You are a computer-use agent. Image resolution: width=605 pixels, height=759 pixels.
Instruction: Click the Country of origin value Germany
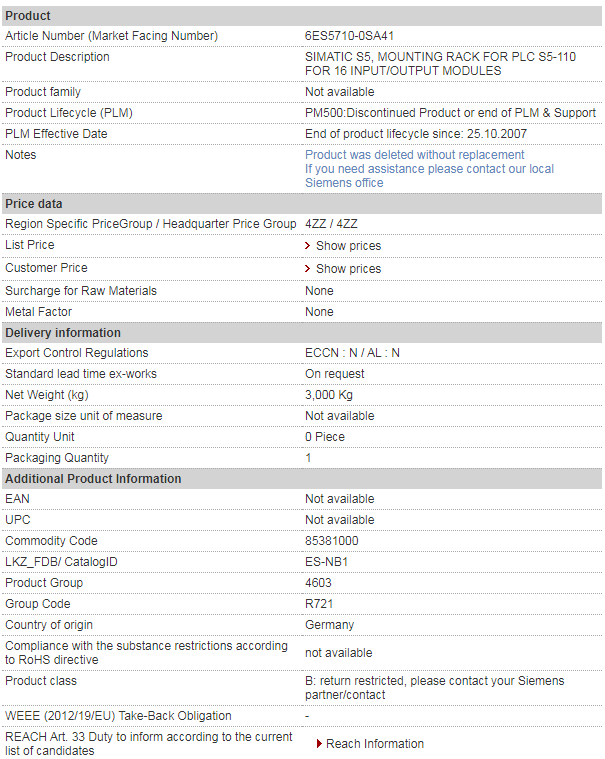(329, 625)
